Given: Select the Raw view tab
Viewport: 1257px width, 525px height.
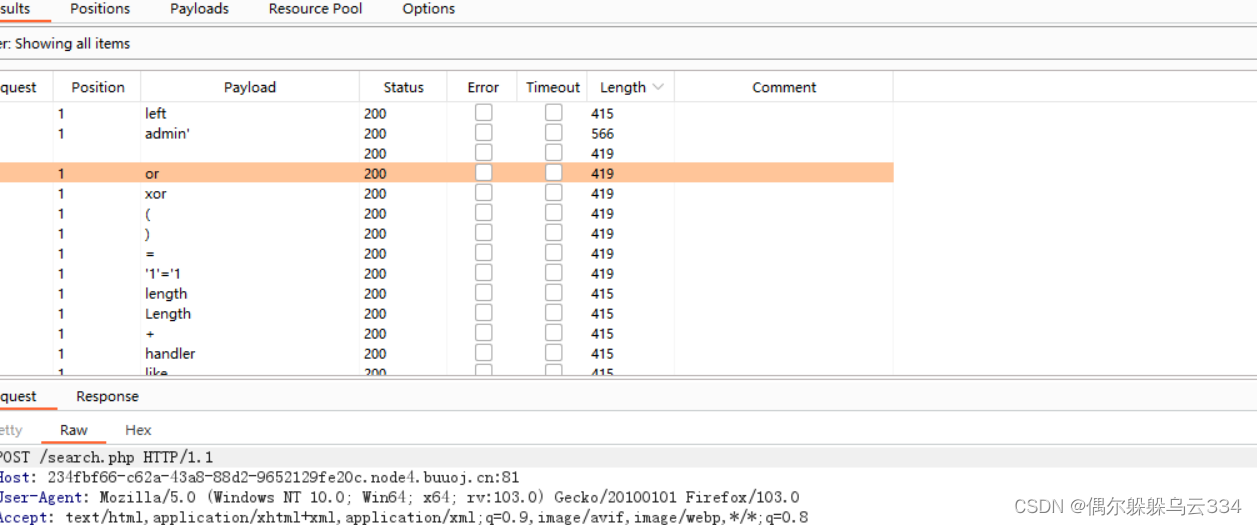Looking at the screenshot, I should [x=74, y=430].
